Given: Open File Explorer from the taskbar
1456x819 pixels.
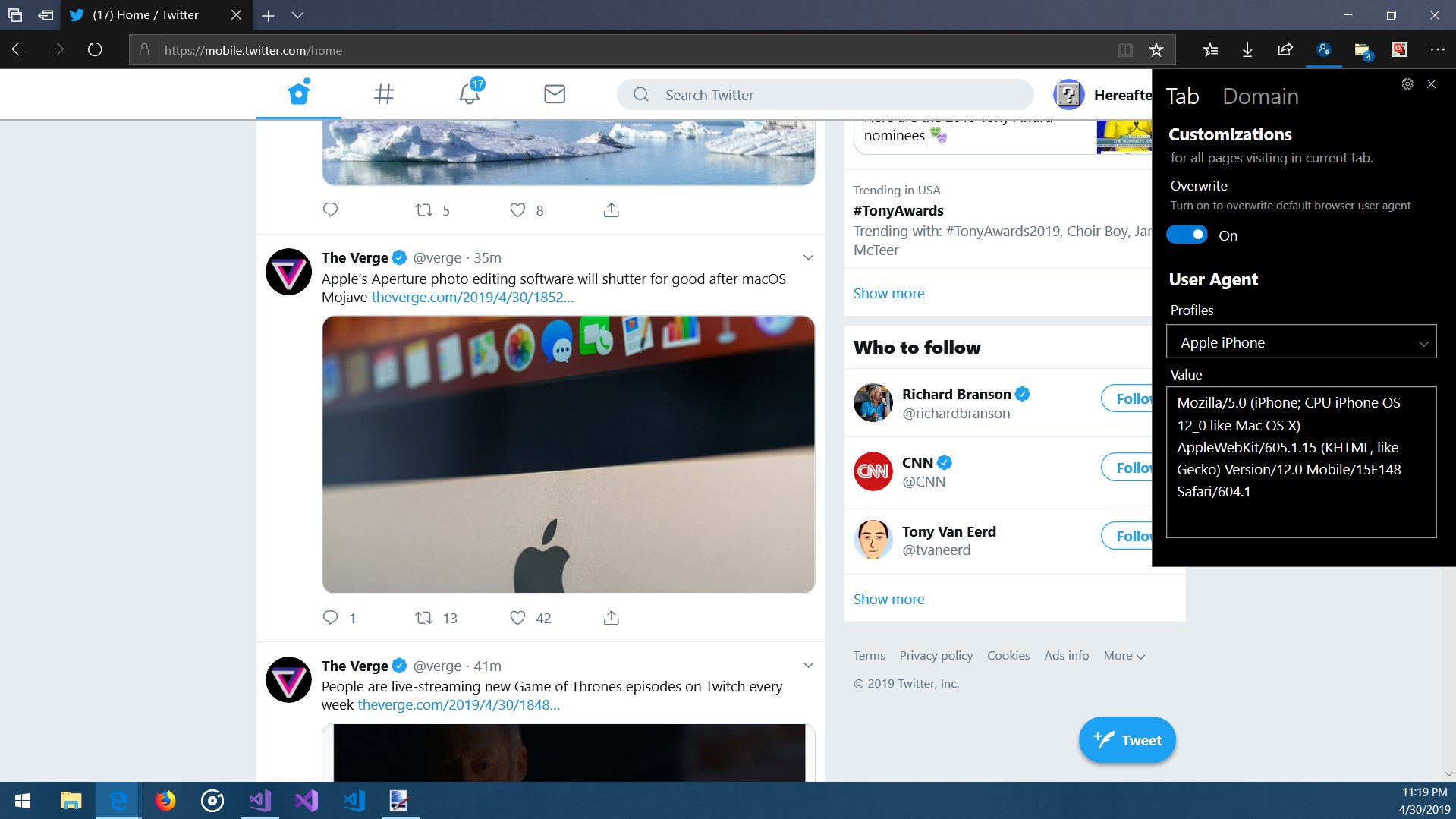Looking at the screenshot, I should pos(71,801).
